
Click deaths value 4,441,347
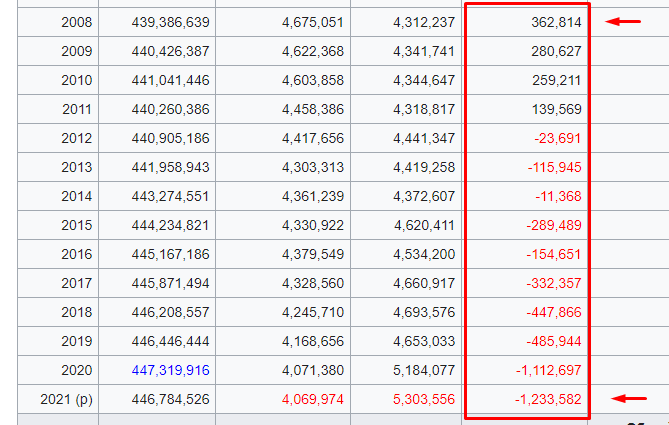click(x=424, y=138)
